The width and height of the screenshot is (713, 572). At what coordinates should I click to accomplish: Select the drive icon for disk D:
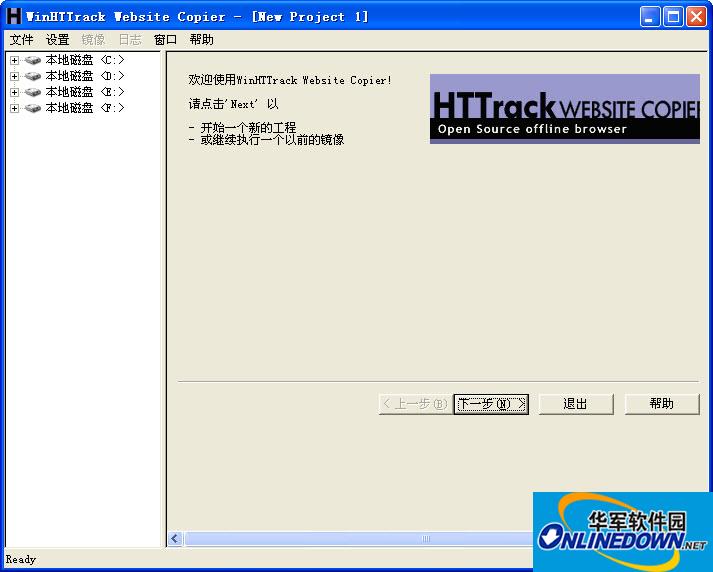33,76
